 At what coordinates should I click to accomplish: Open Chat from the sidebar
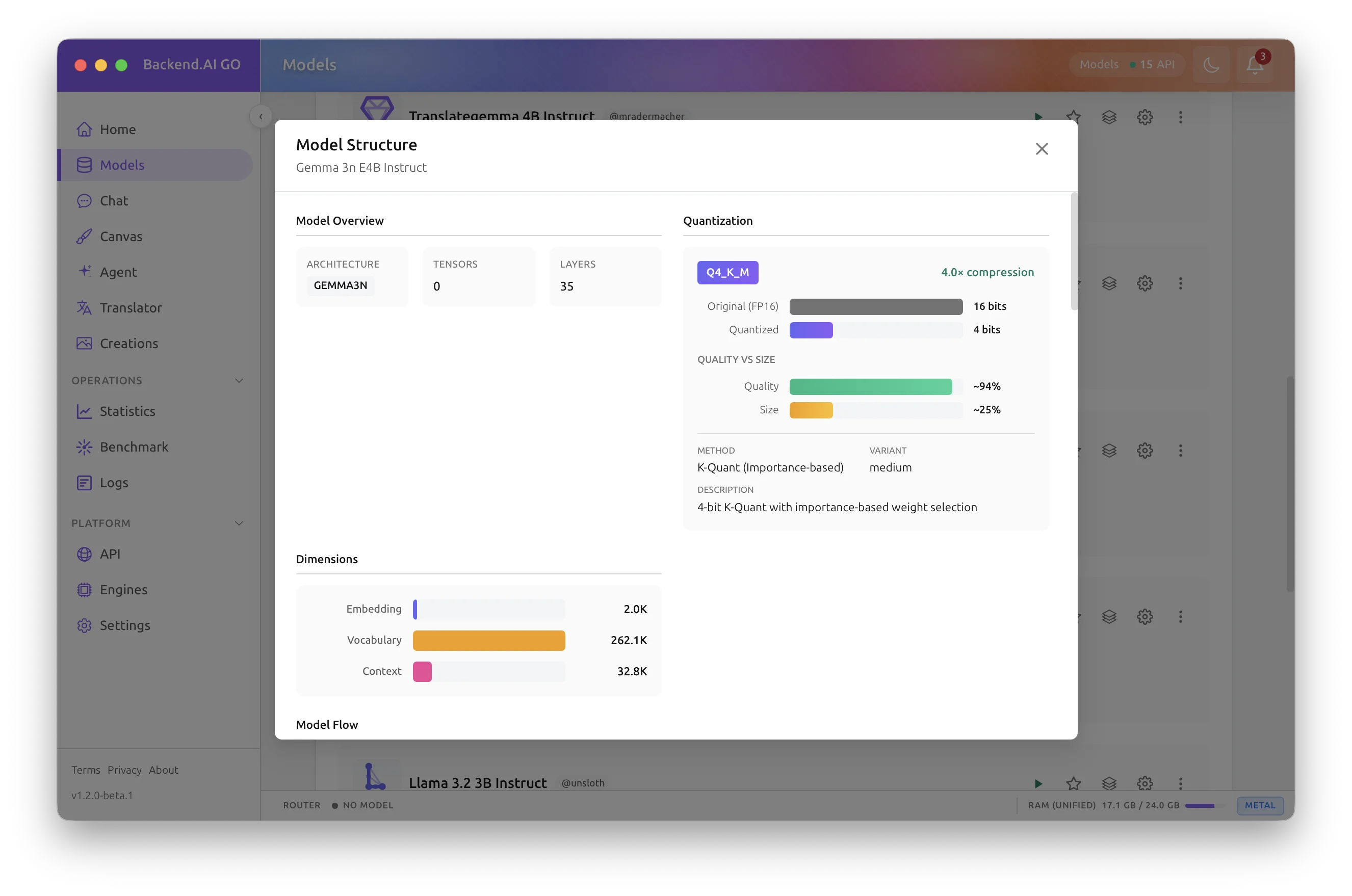[x=114, y=201]
